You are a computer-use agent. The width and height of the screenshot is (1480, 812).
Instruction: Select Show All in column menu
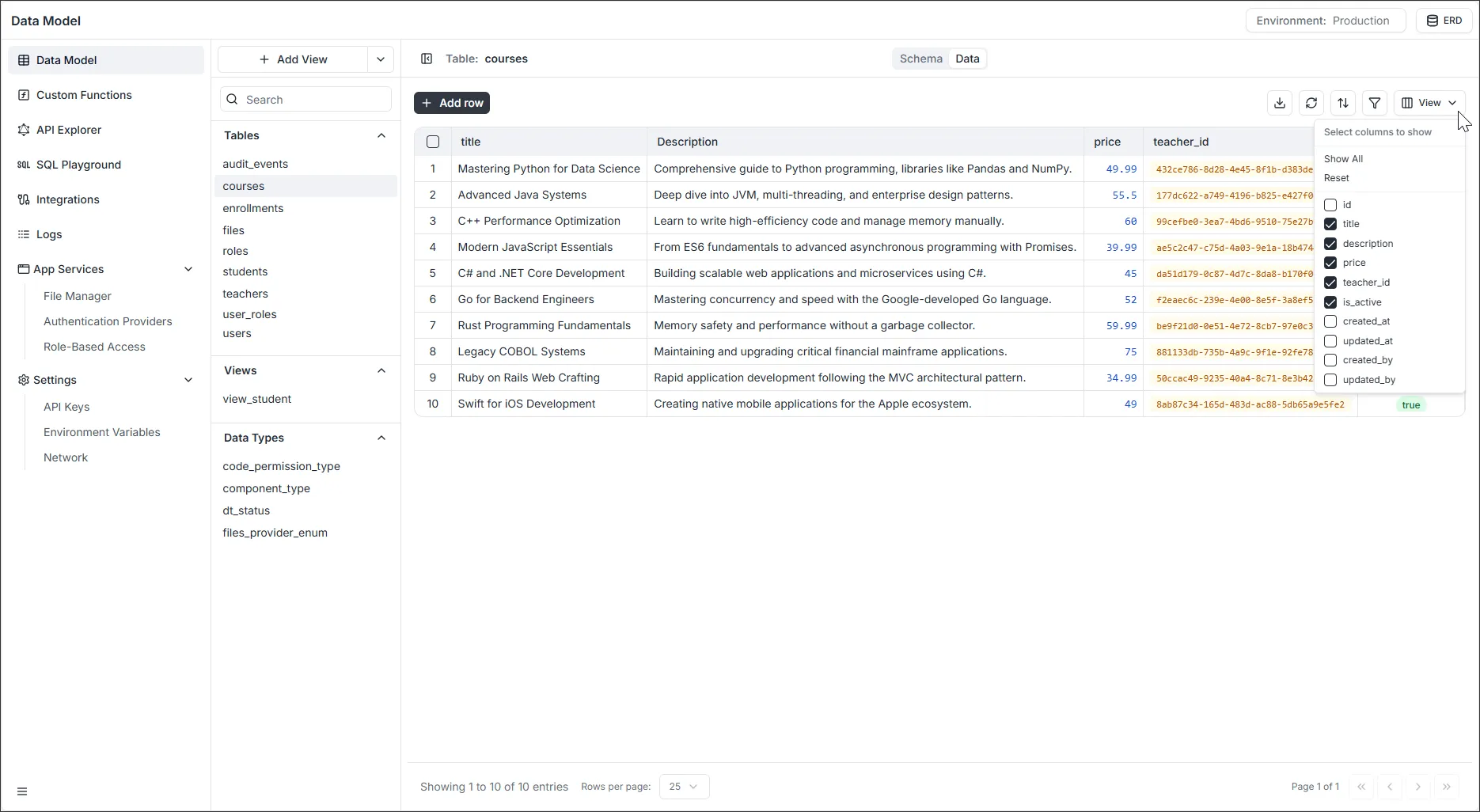[x=1343, y=159]
